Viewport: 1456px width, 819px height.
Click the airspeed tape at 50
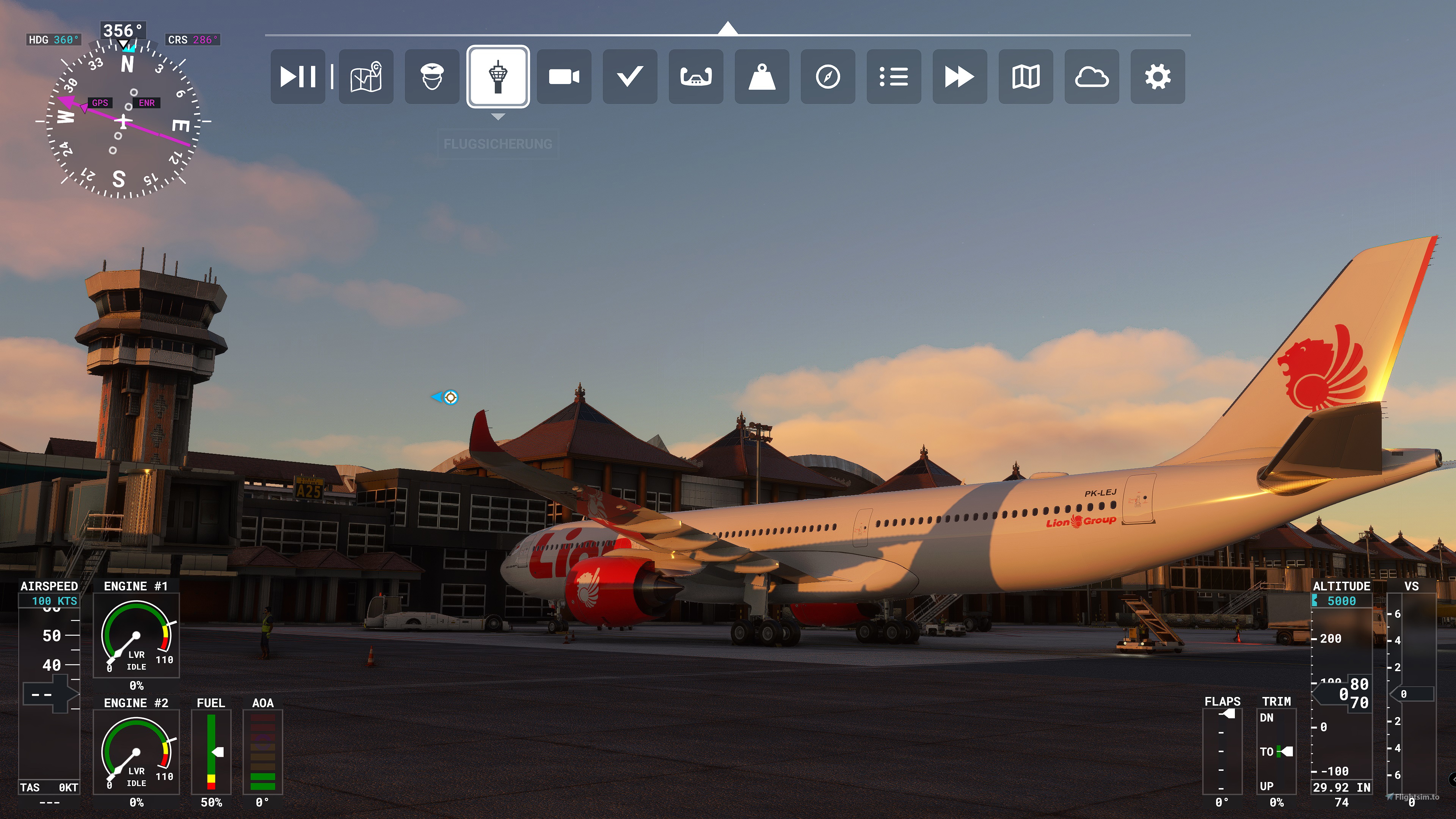click(52, 636)
